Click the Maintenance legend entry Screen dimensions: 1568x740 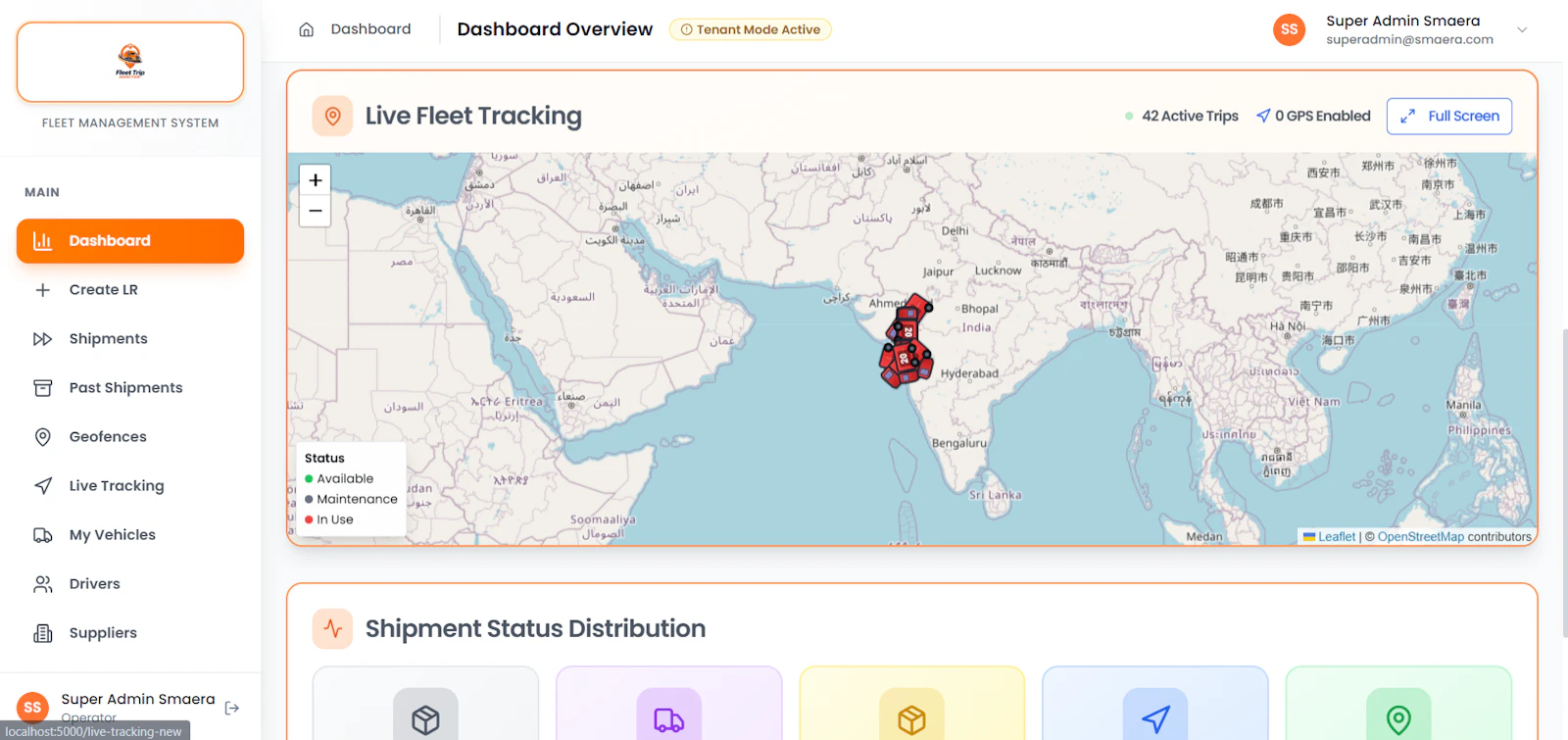(351, 500)
